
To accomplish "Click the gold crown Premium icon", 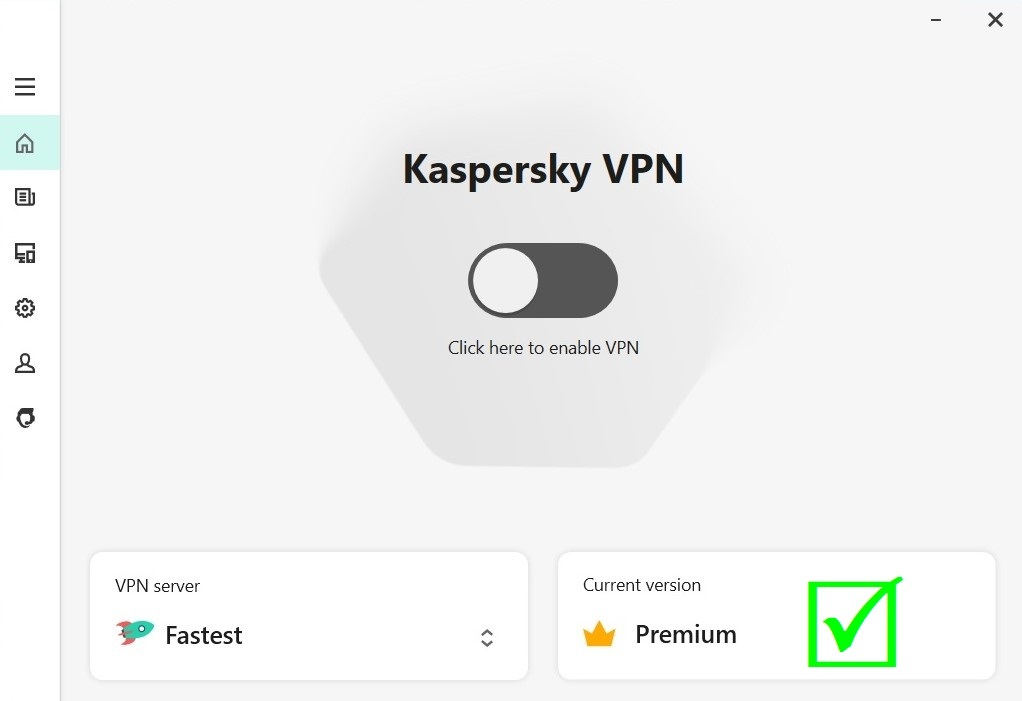I will [x=599, y=634].
